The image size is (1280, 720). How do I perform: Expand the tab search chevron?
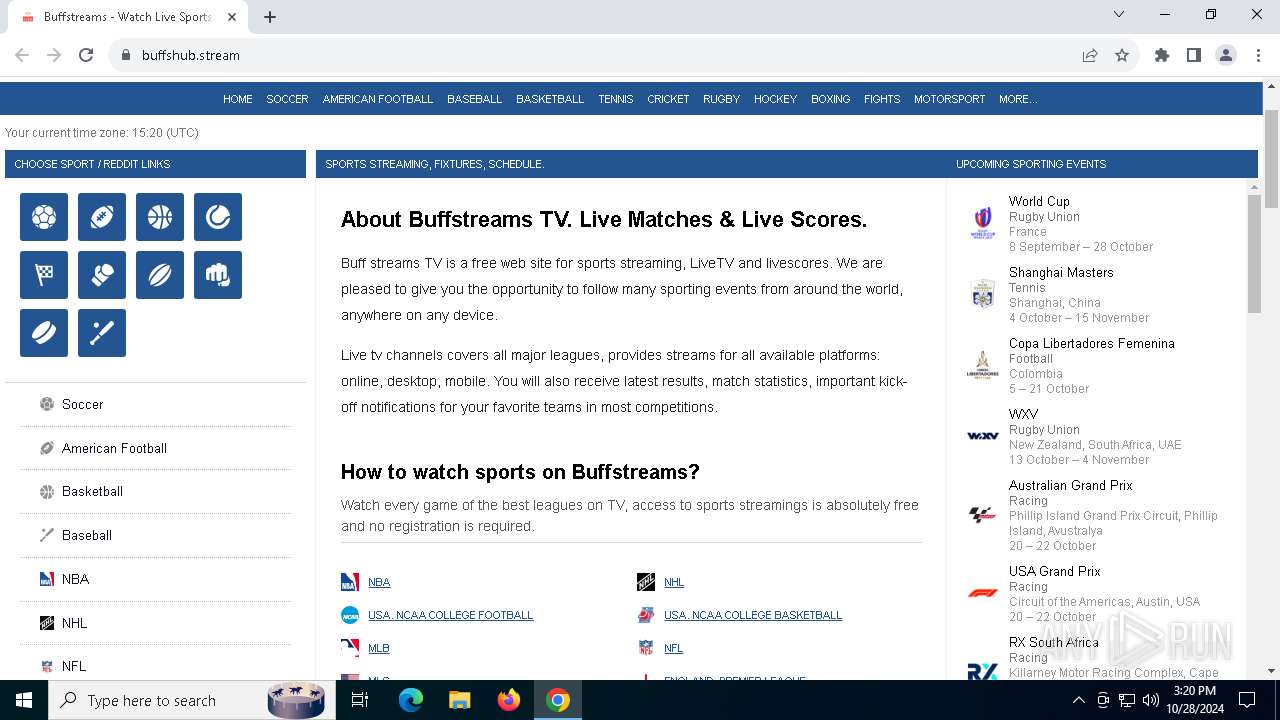(x=1119, y=14)
